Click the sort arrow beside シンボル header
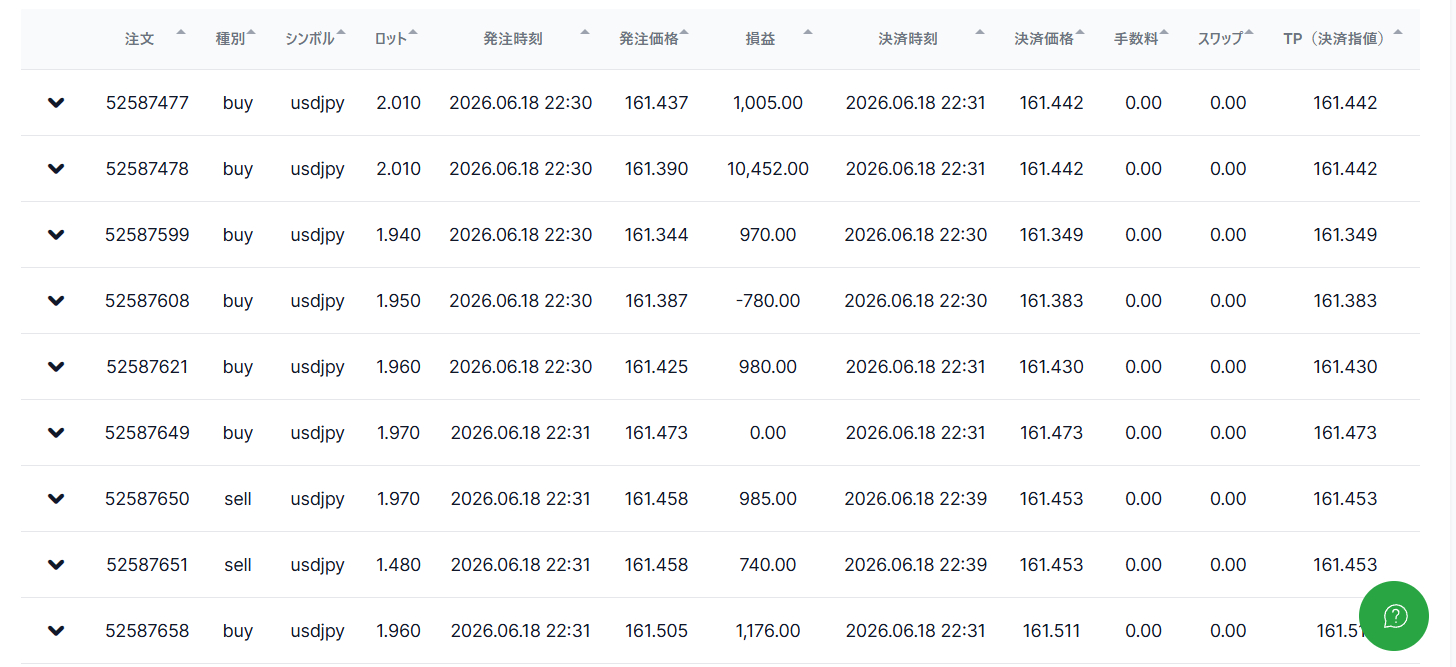The width and height of the screenshot is (1456, 667). [341, 33]
